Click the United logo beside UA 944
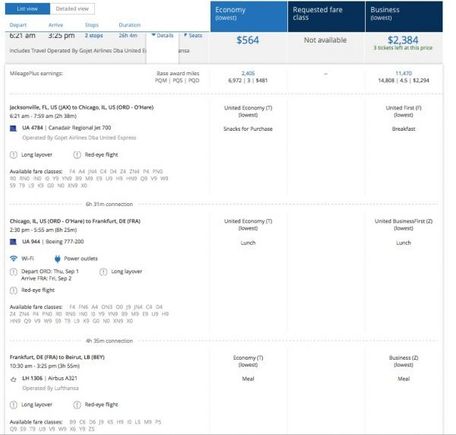Image resolution: width=456 pixels, height=435 pixels. pyautogui.click(x=13, y=242)
